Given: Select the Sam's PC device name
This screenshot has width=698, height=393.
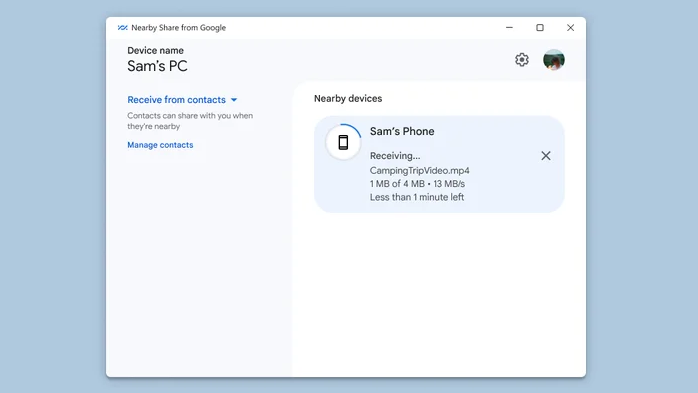Looking at the screenshot, I should pyautogui.click(x=157, y=66).
